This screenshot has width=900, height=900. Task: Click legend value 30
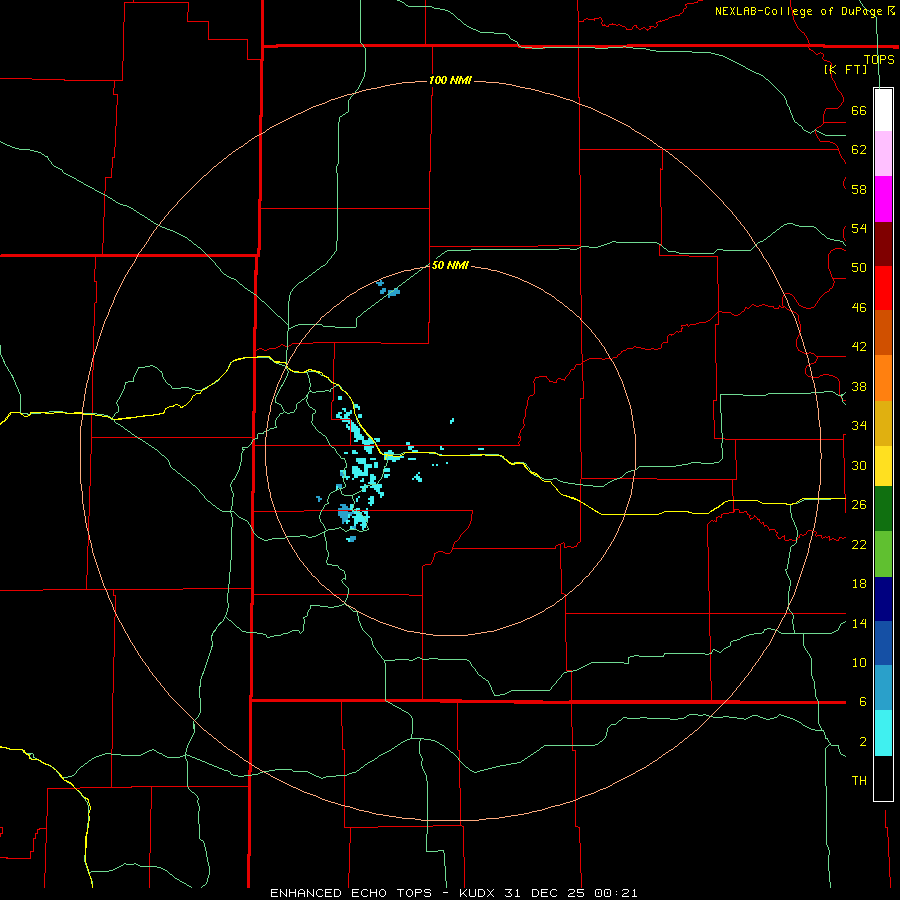point(859,465)
